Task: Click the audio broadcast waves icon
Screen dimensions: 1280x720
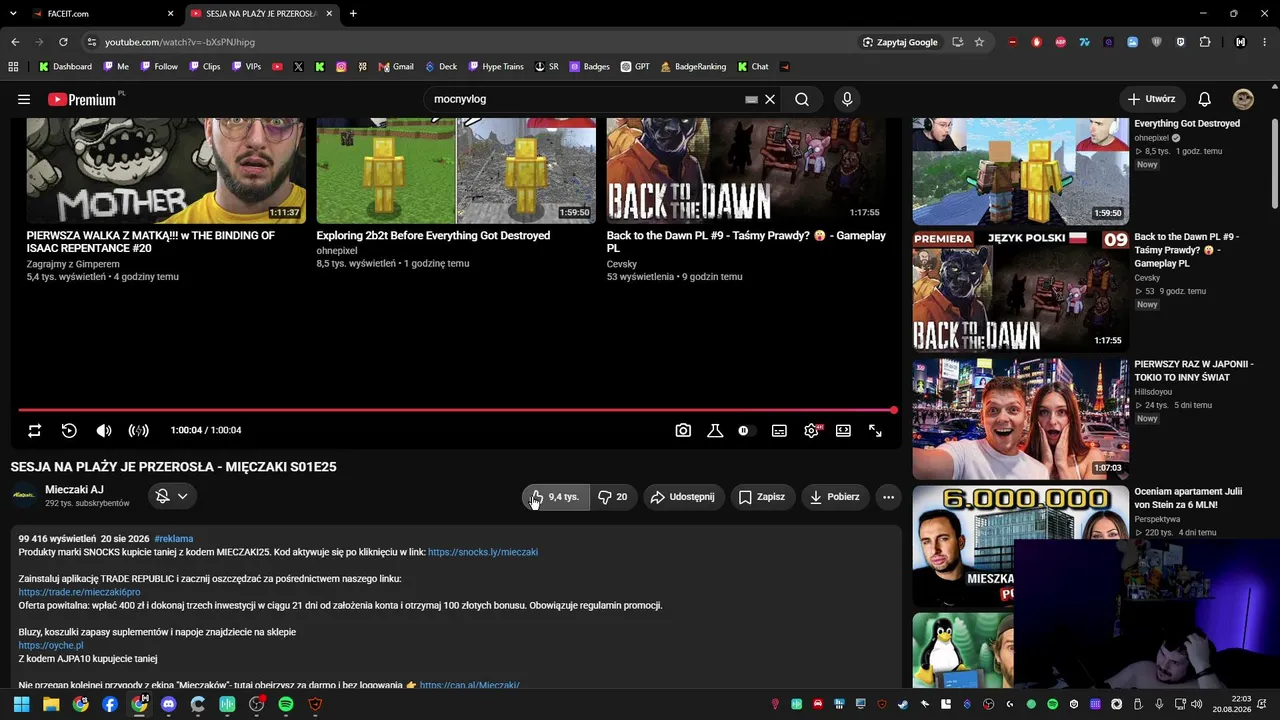Action: 139,430
